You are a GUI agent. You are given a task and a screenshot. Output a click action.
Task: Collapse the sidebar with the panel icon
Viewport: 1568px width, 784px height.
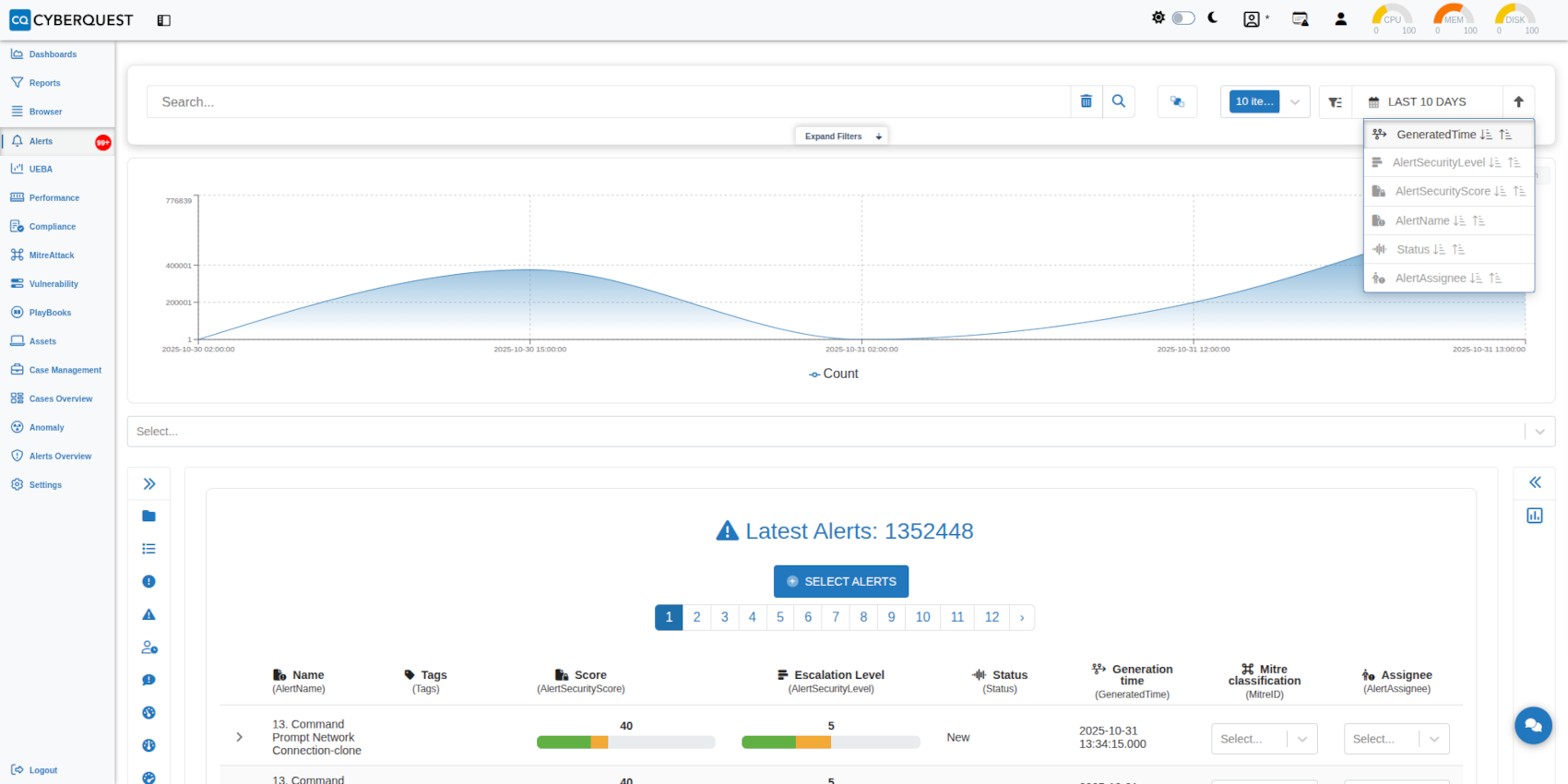click(164, 20)
